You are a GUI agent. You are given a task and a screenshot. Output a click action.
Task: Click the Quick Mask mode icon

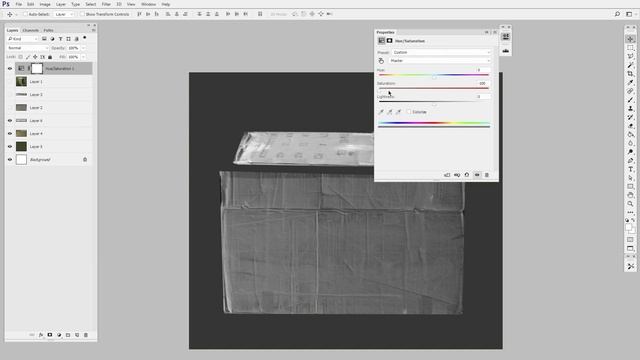pos(631,240)
